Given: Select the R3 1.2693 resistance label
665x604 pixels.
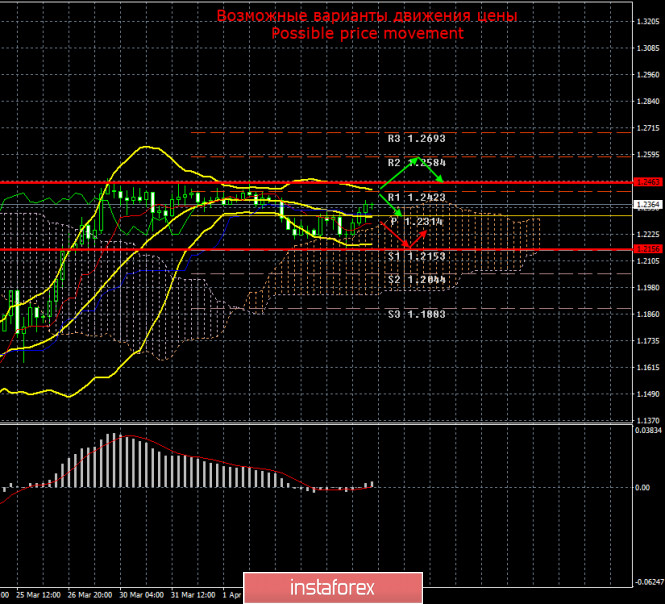Looking at the screenshot, I should click(416, 139).
